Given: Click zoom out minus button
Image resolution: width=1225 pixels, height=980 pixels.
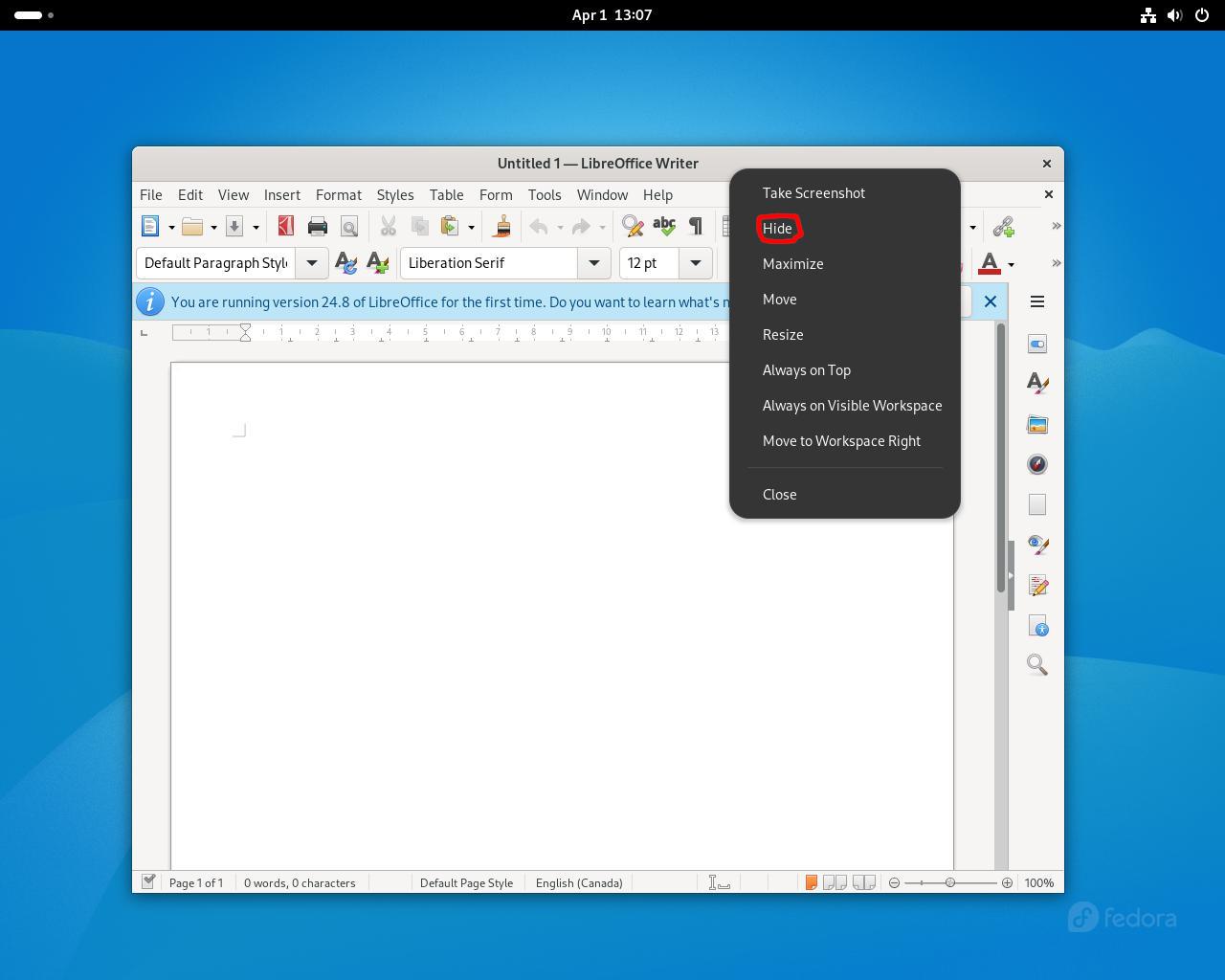Looking at the screenshot, I should pyautogui.click(x=894, y=882).
